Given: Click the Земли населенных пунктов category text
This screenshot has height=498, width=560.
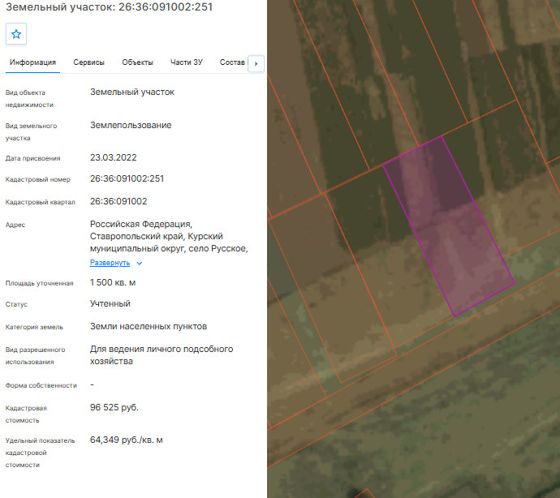Looking at the screenshot, I should pos(149,326).
